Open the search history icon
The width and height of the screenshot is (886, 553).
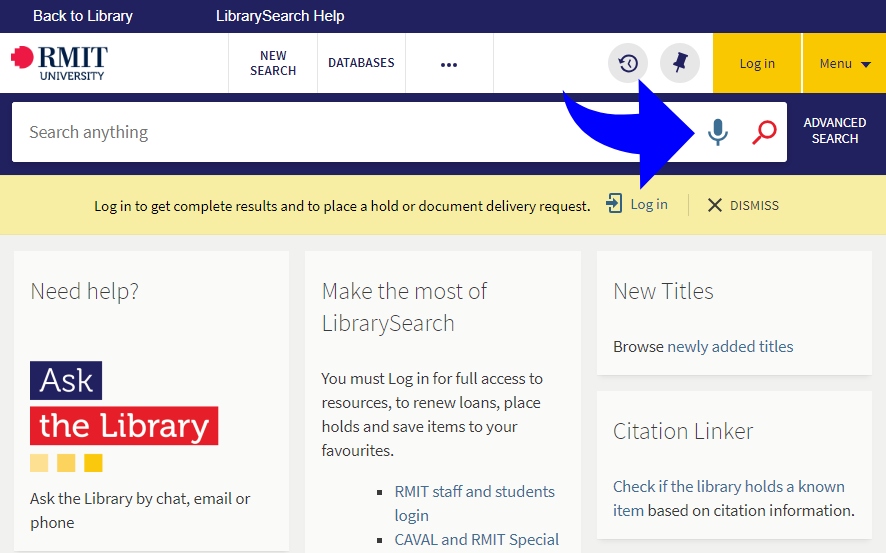(628, 63)
